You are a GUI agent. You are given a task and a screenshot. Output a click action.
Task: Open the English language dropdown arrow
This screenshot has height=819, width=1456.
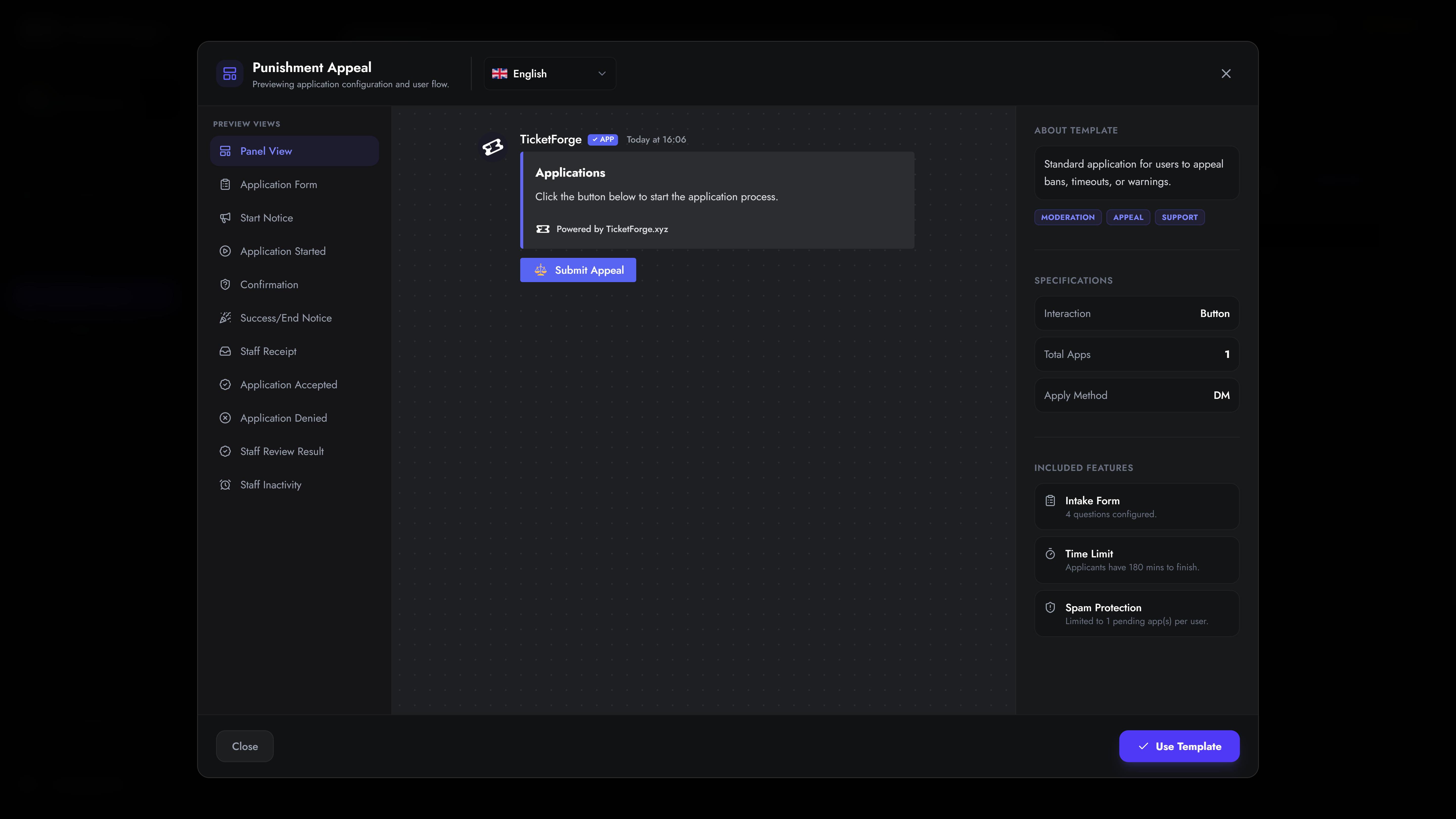pos(601,74)
